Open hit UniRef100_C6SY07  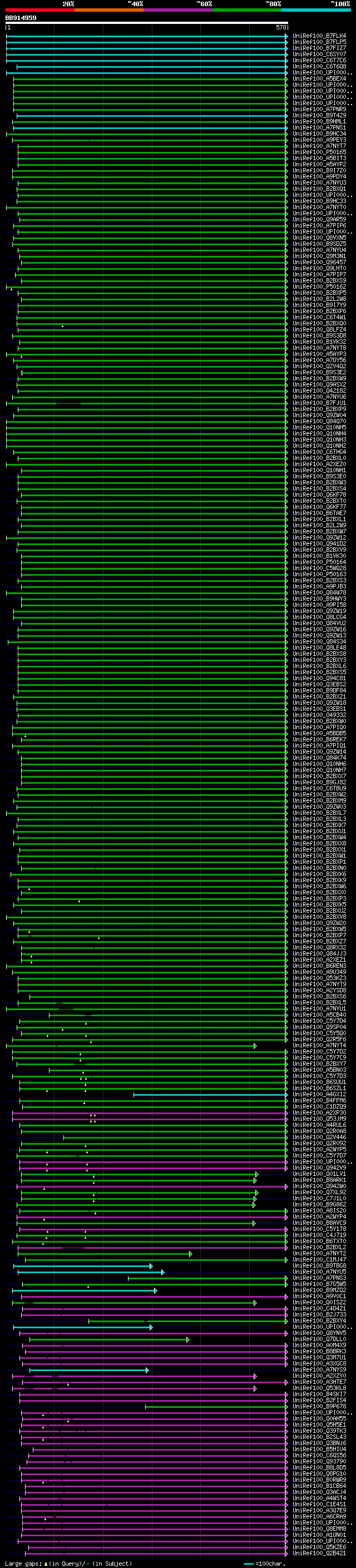click(x=319, y=54)
